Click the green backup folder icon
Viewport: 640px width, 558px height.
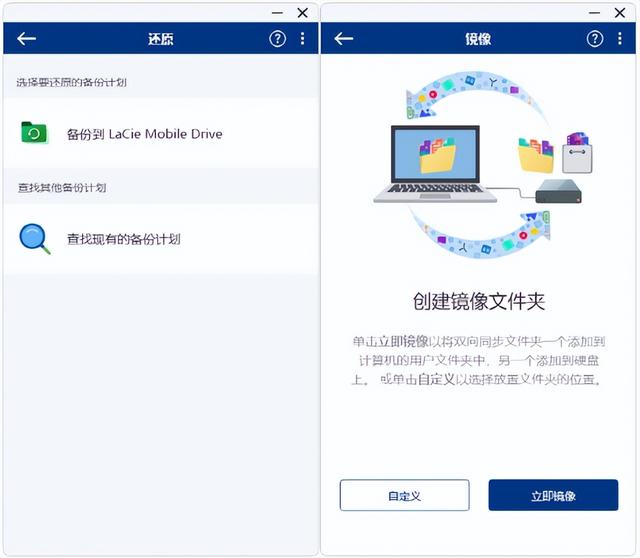[34, 133]
